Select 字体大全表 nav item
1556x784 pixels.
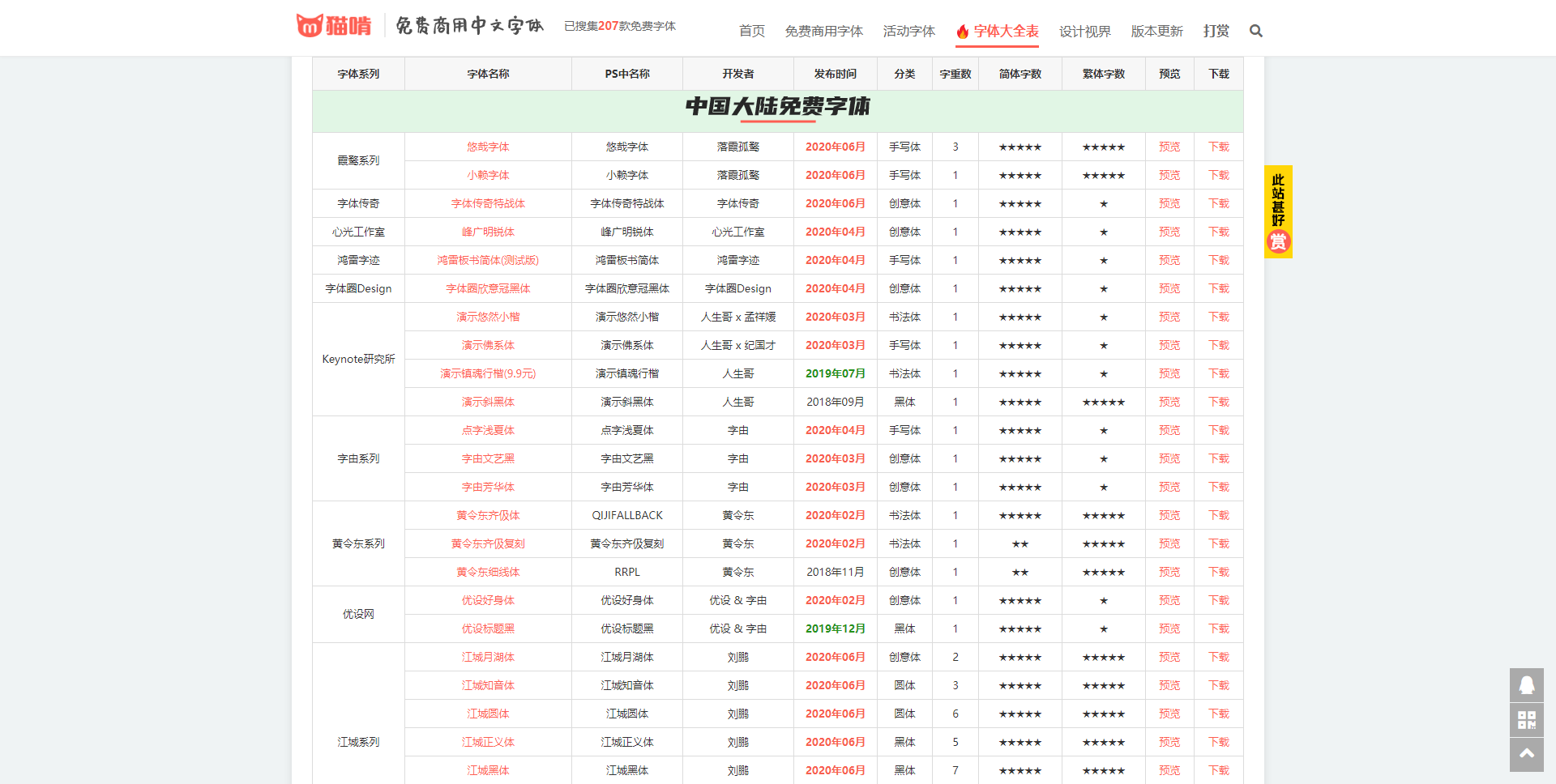[x=998, y=31]
